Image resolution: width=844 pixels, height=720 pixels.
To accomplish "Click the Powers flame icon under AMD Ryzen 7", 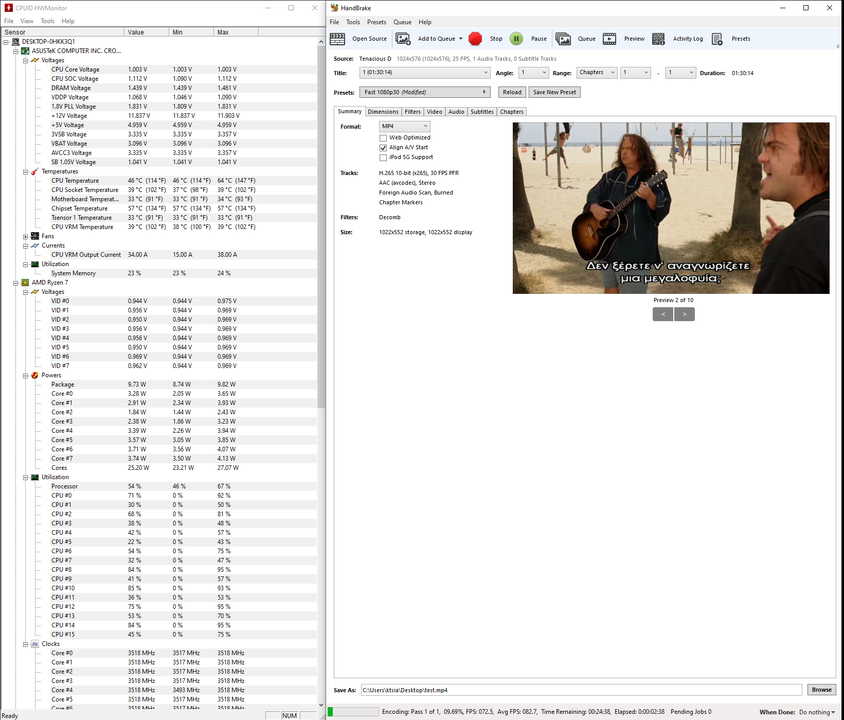I will 35,375.
